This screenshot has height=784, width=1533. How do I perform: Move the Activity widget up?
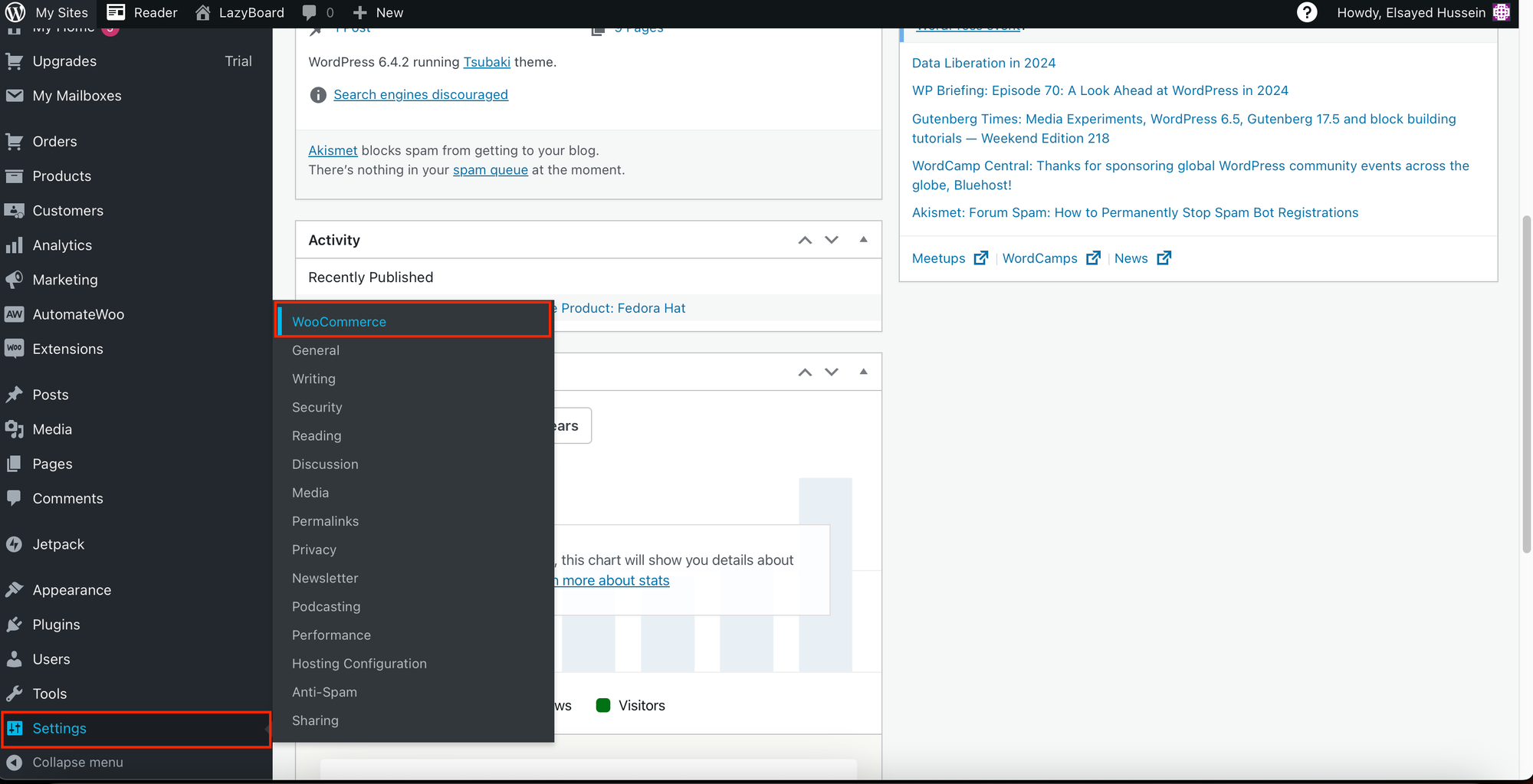click(805, 240)
